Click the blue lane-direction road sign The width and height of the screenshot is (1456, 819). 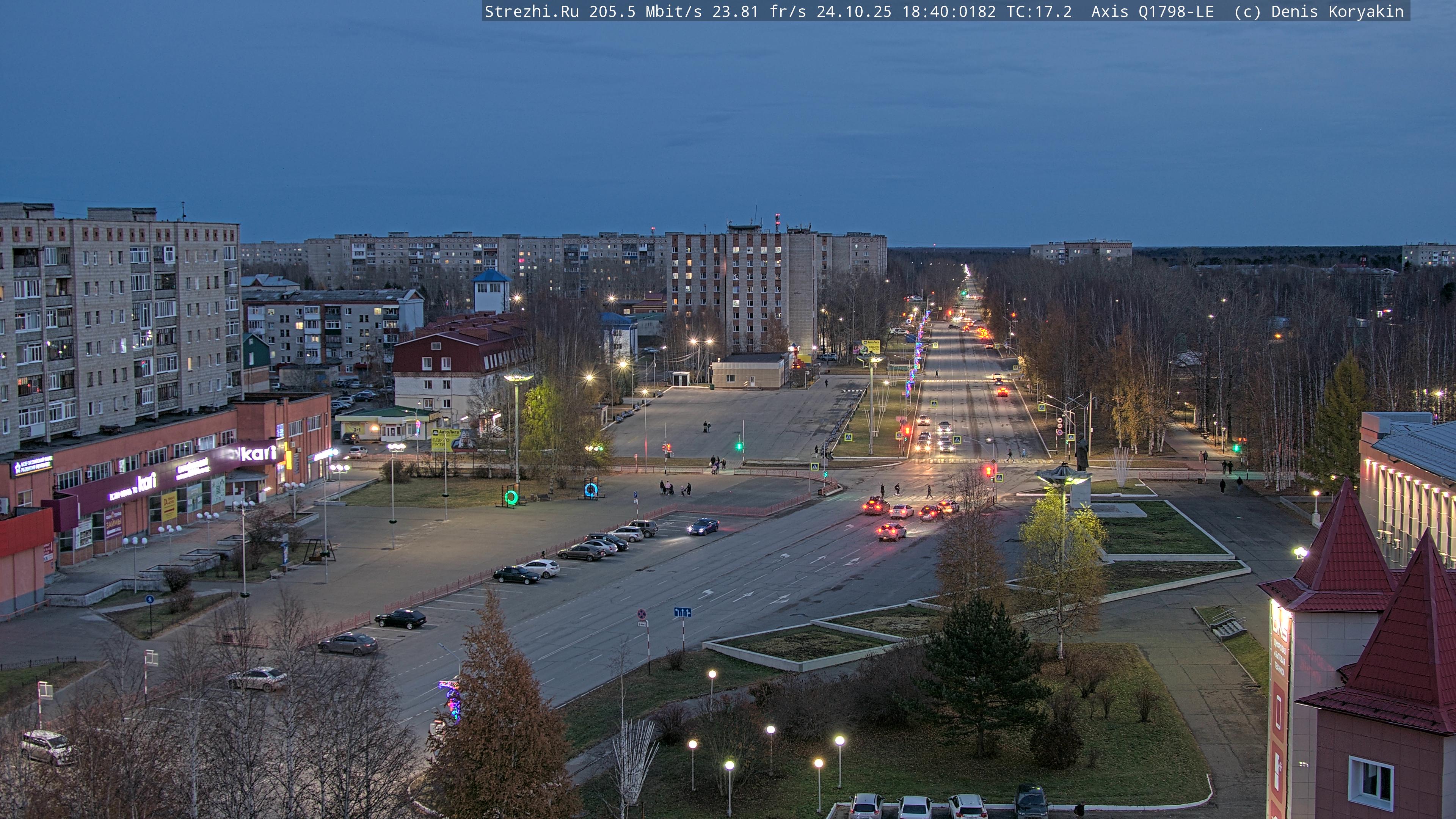[682, 612]
